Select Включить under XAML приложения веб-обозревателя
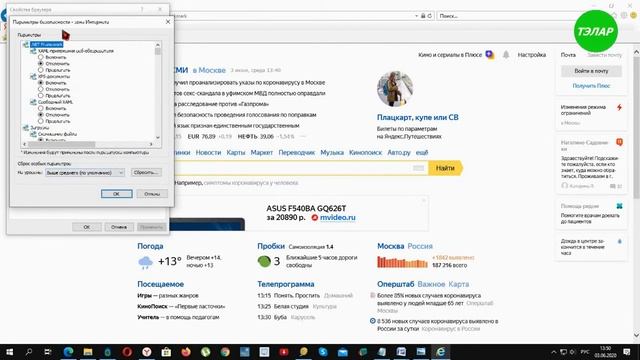 click(40, 57)
